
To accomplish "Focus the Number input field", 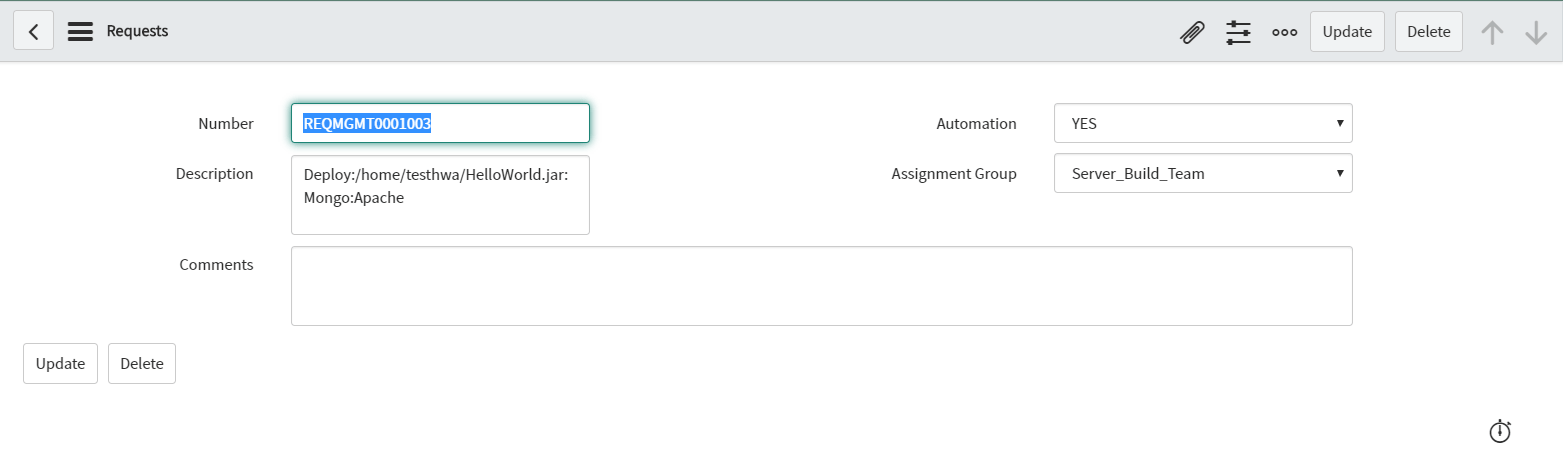I will 440,124.
